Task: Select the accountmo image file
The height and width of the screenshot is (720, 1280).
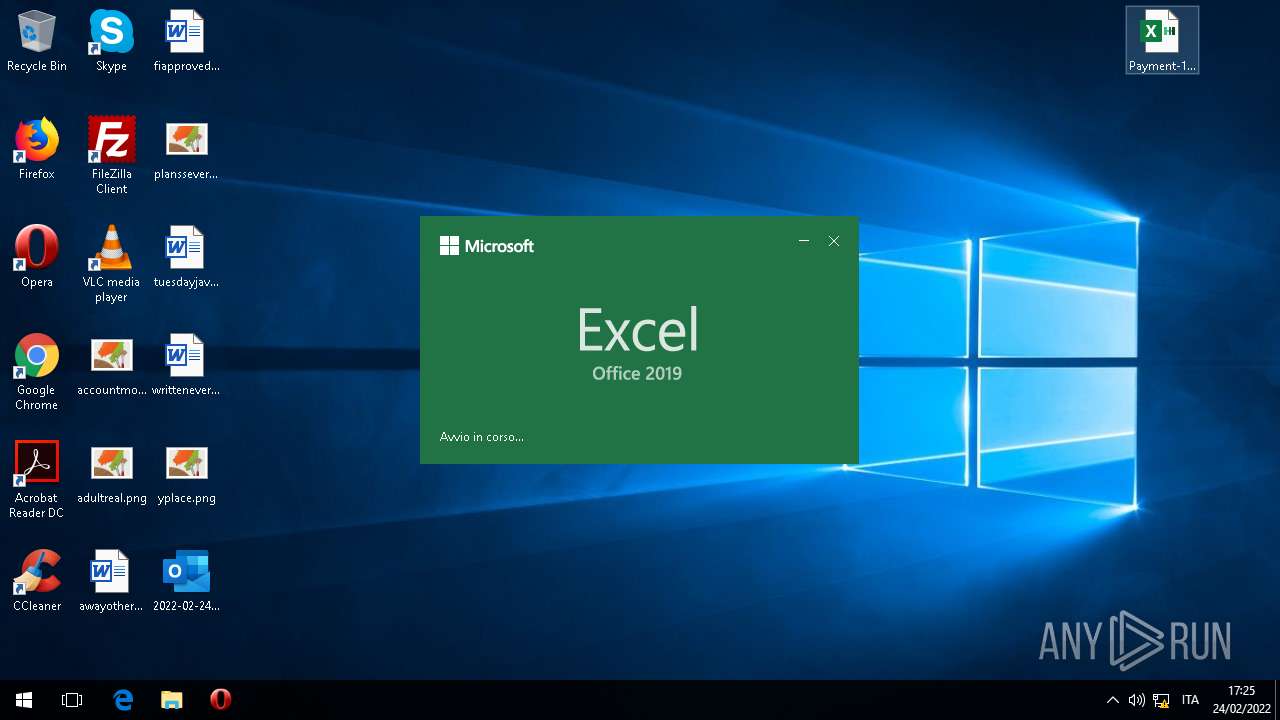Action: [111, 365]
